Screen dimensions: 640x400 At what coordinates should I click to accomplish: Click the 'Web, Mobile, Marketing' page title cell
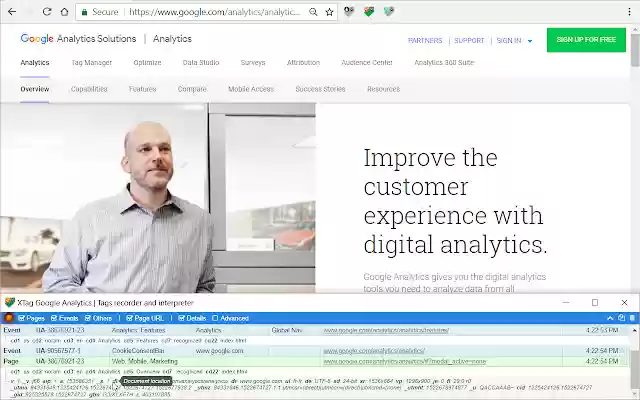pos(144,361)
